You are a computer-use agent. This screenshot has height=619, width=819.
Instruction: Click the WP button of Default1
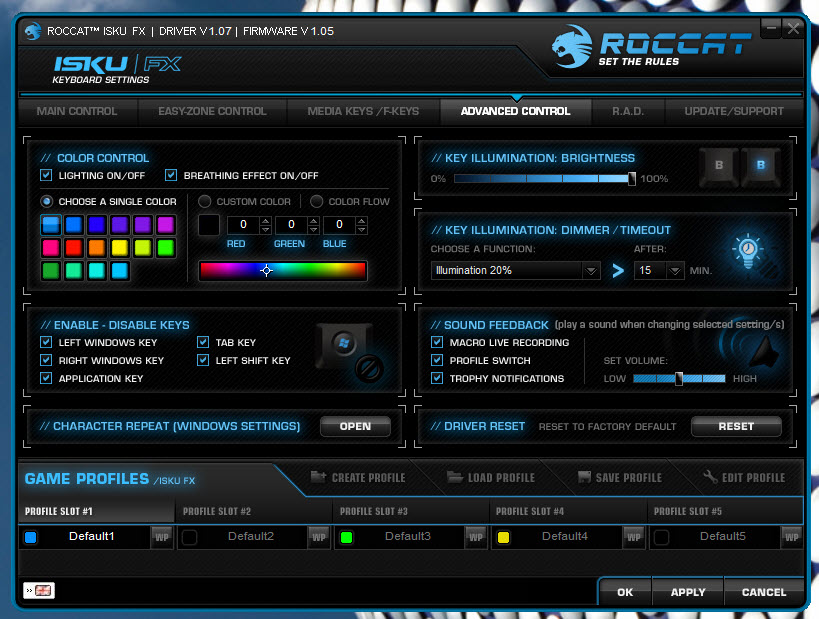[162, 537]
